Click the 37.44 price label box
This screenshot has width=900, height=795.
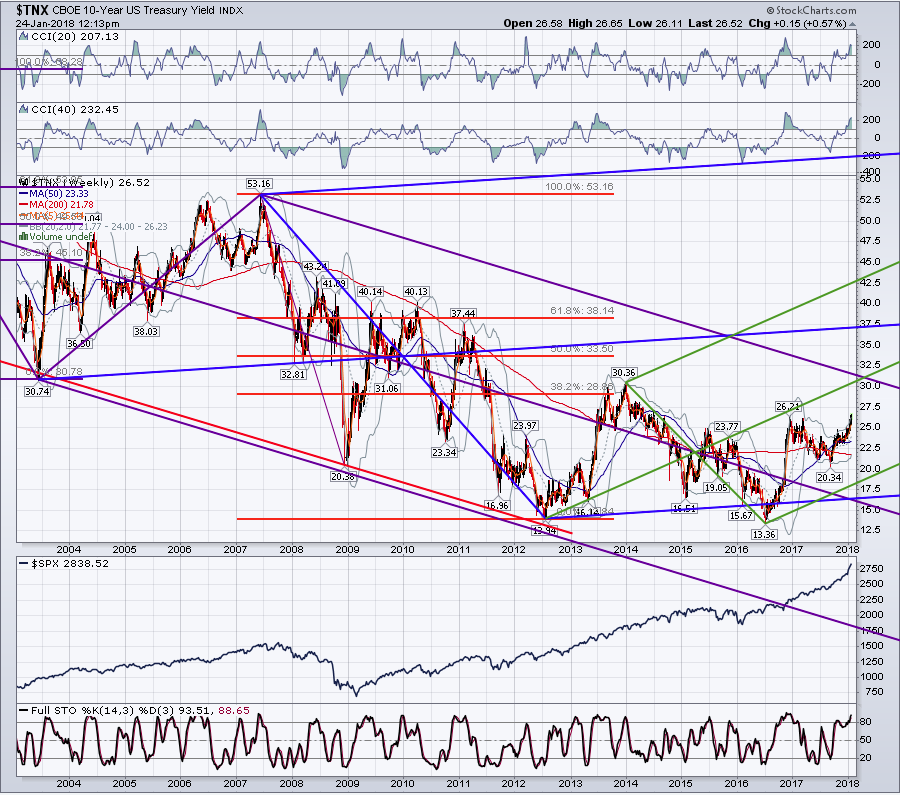(463, 313)
